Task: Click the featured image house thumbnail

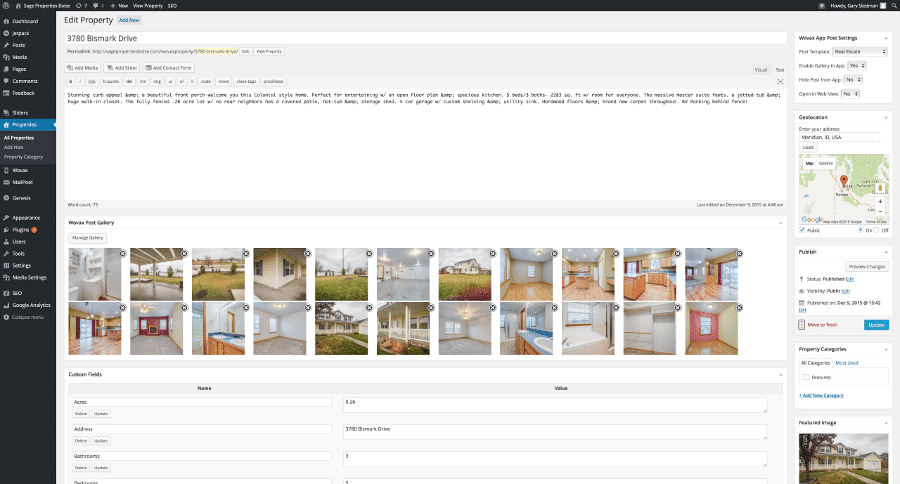Action: (843, 458)
